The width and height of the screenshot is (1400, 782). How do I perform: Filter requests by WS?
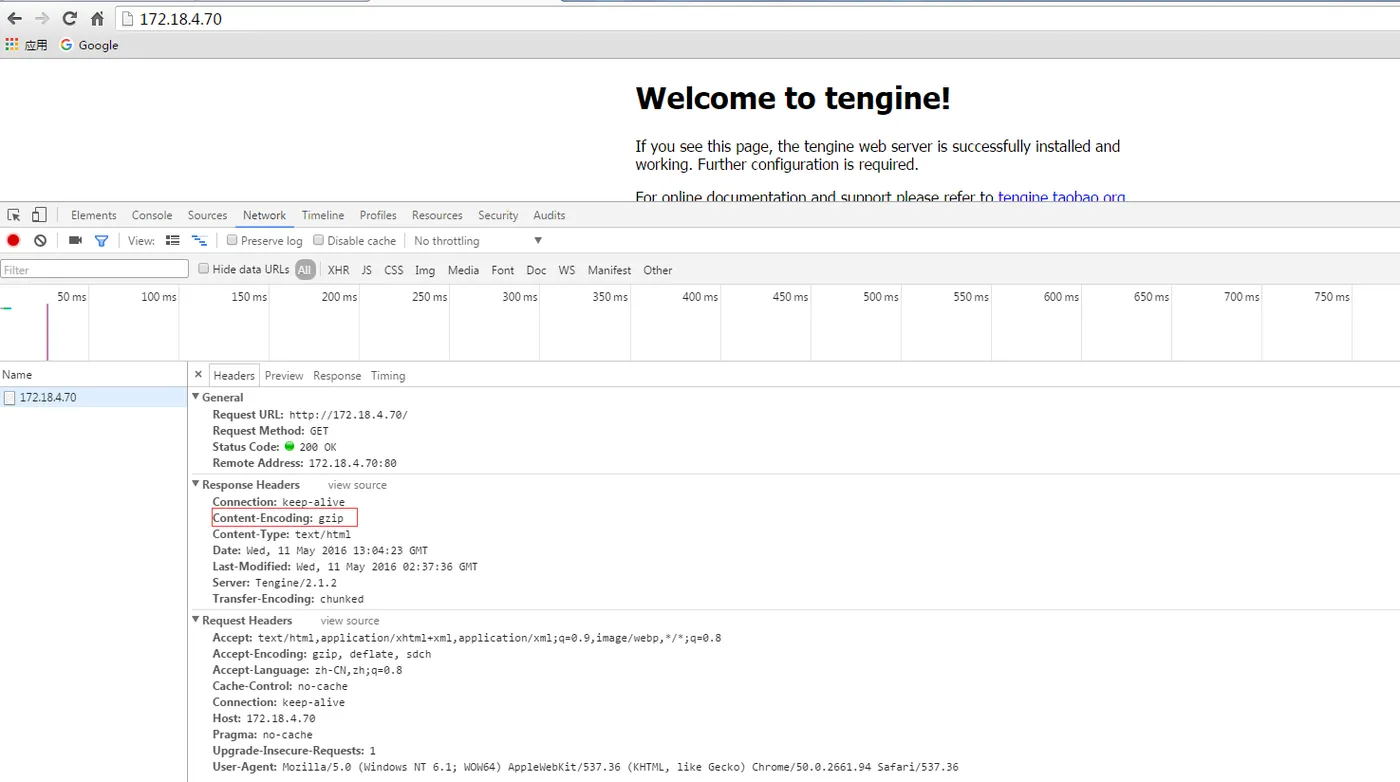pyautogui.click(x=567, y=270)
